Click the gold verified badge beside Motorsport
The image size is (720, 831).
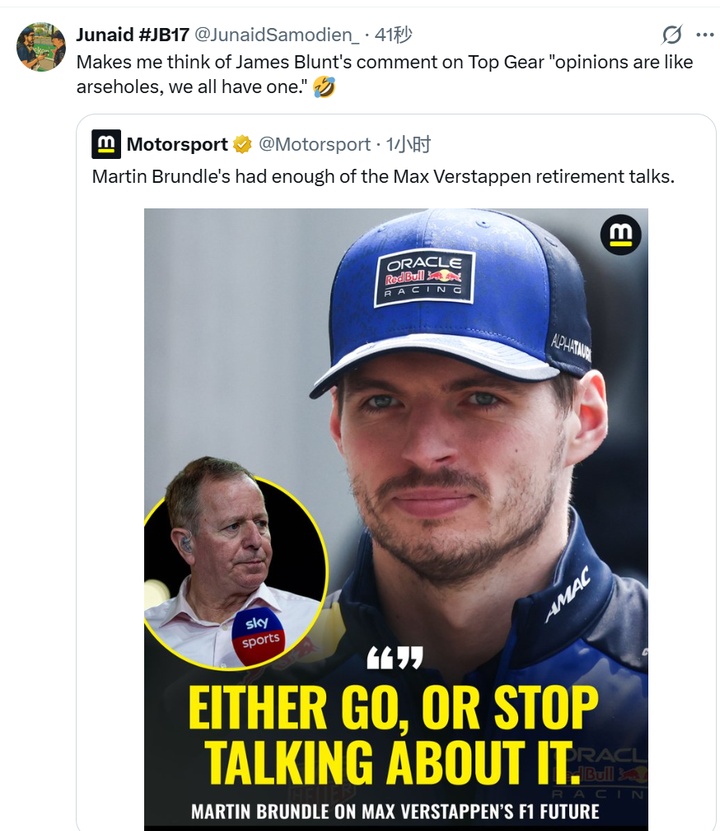point(242,145)
